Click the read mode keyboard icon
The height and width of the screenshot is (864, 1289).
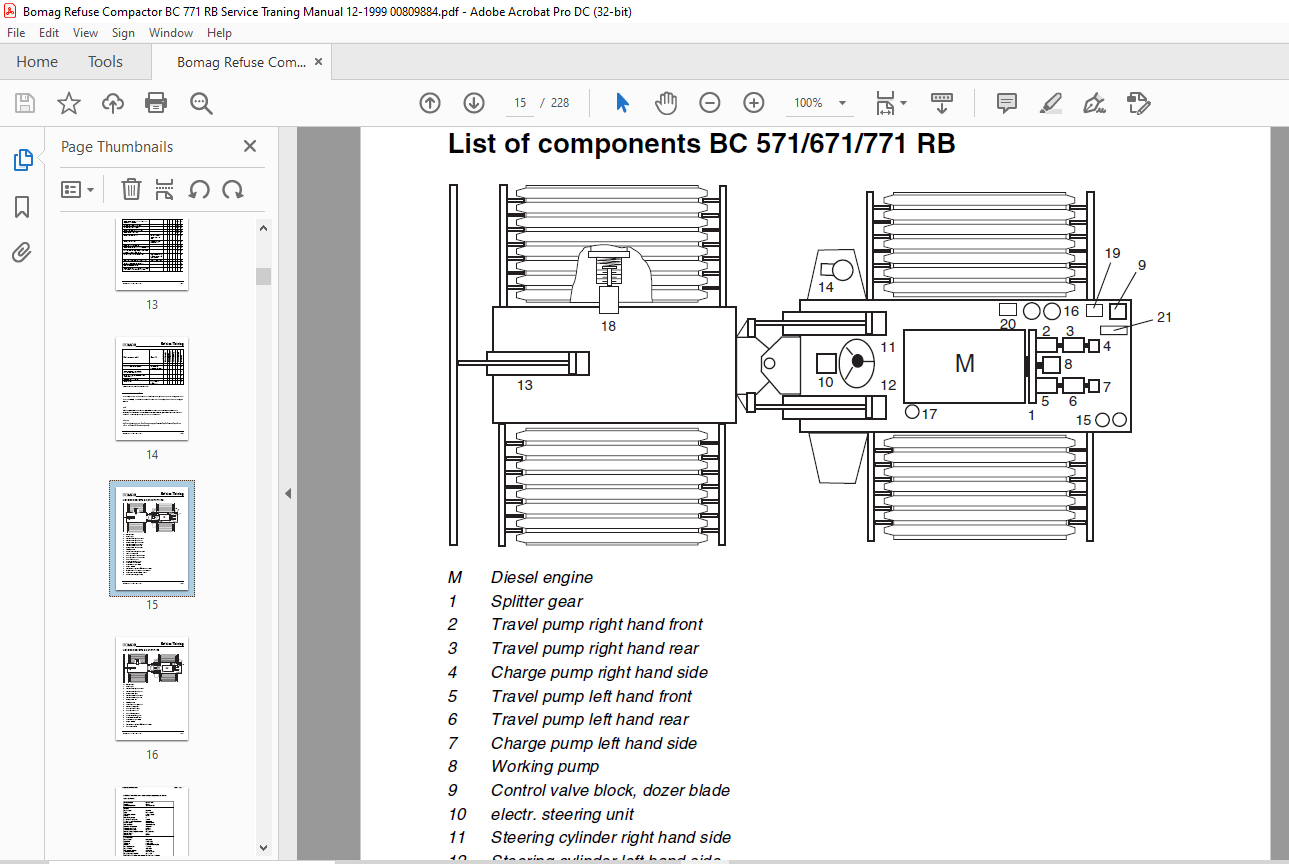[941, 103]
